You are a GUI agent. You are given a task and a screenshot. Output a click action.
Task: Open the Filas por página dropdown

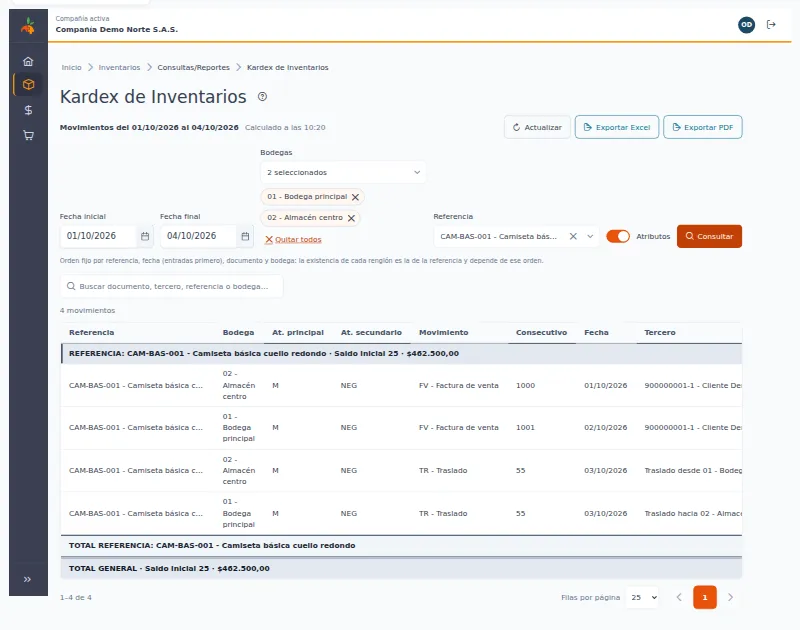[643, 597]
